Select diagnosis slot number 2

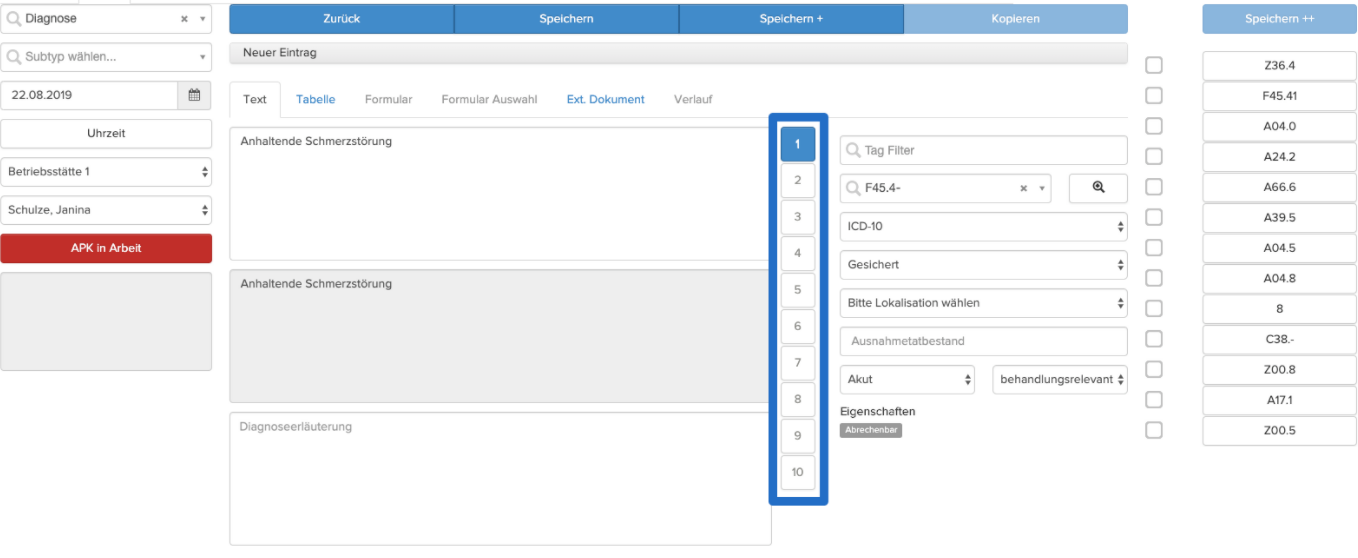[x=798, y=180]
